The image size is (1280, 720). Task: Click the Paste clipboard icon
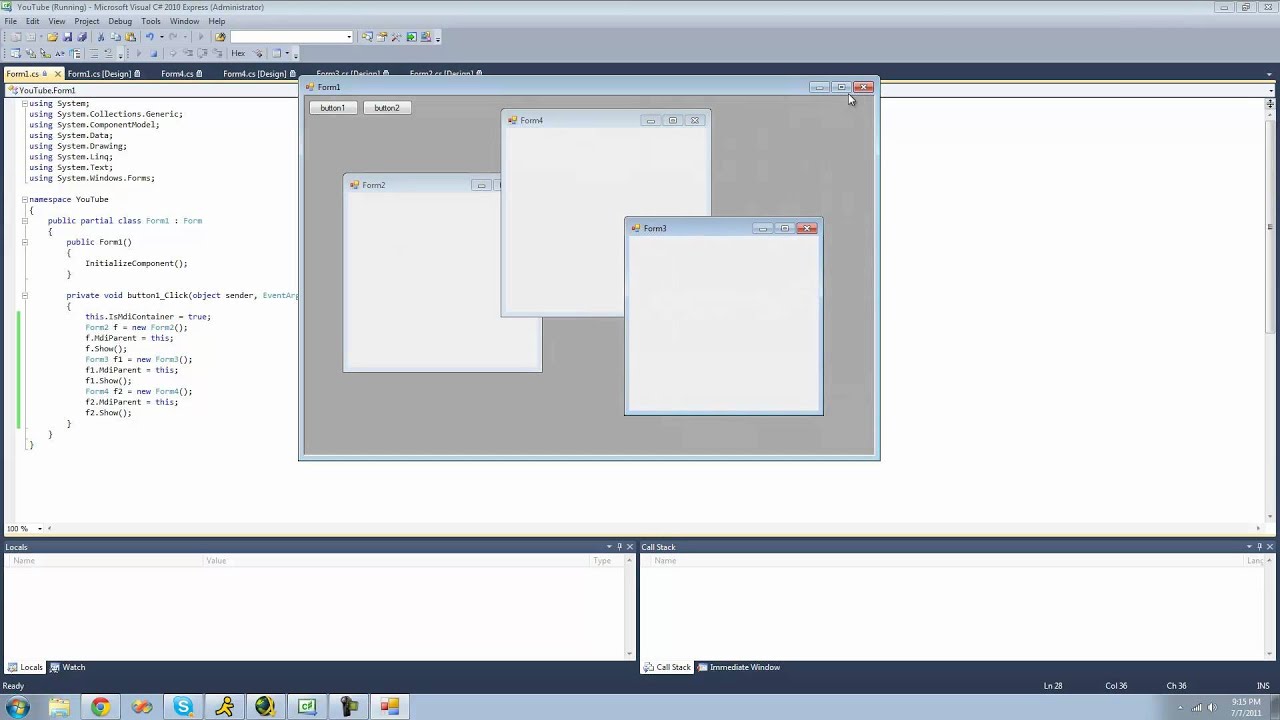click(131, 37)
